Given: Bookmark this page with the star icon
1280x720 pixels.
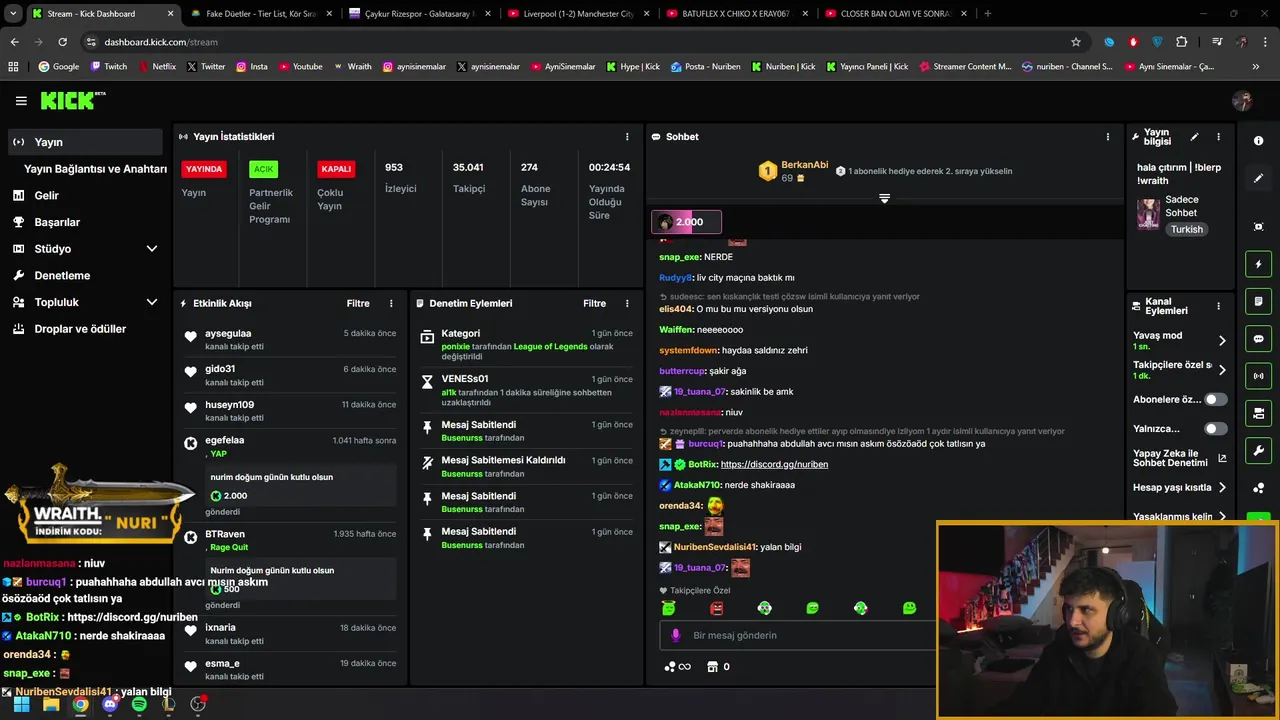Looking at the screenshot, I should click(x=1076, y=42).
